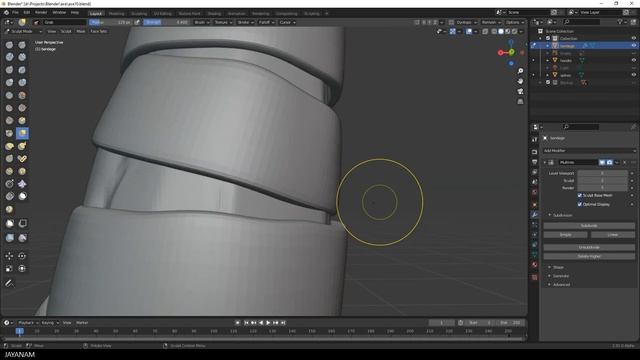Click the Linear subdivide button
This screenshot has width=640, height=360.
(613, 235)
